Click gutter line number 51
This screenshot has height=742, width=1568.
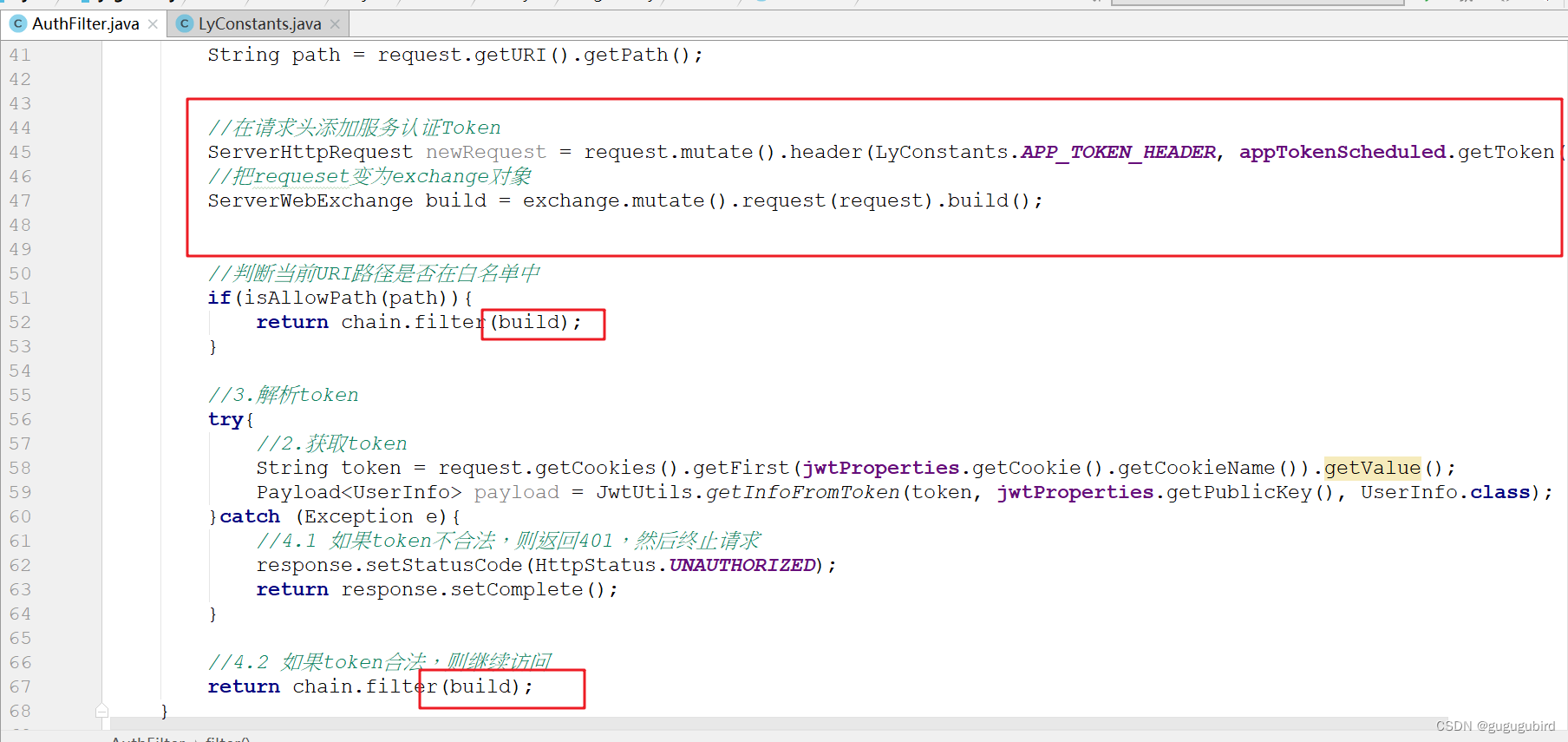20,298
